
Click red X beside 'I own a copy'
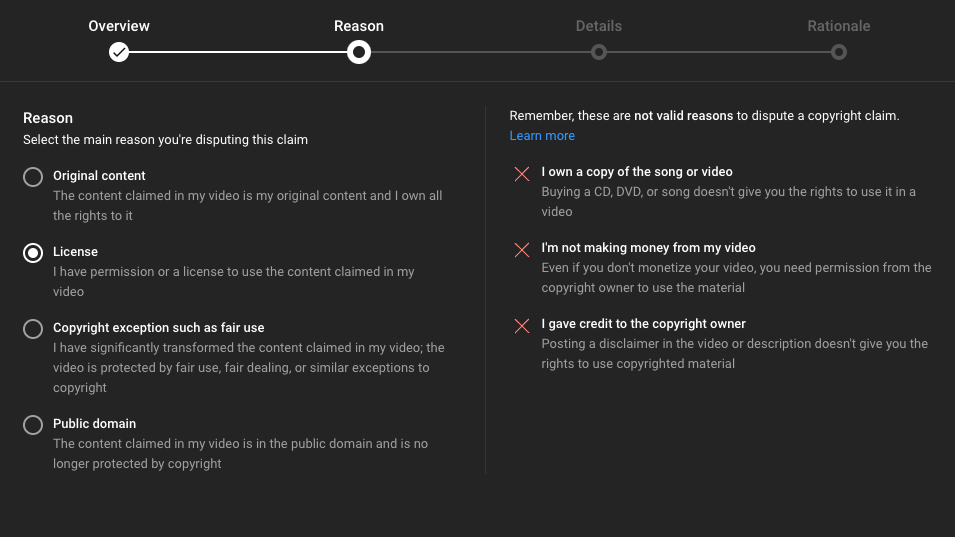click(x=522, y=174)
